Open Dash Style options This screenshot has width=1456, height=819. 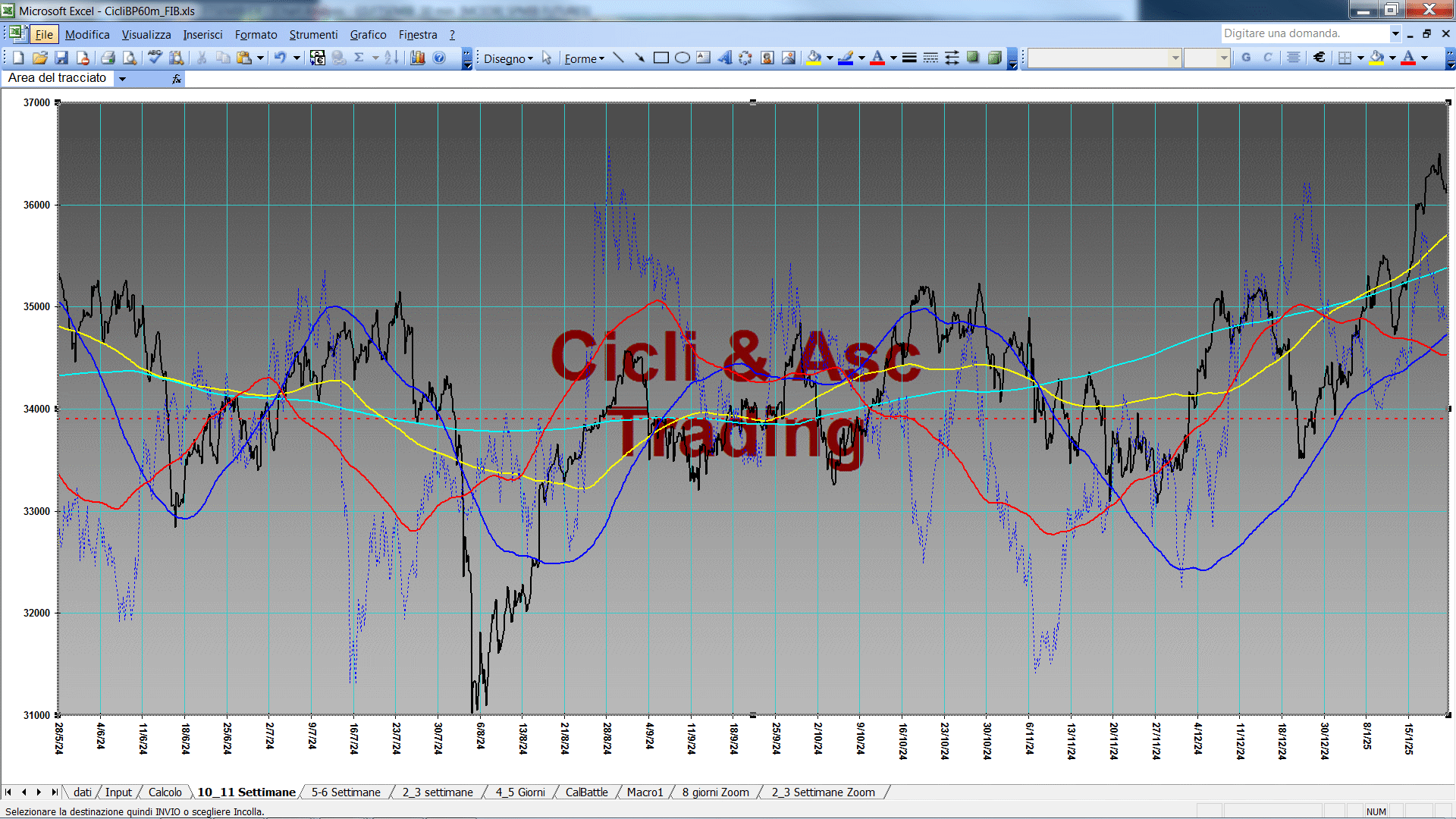[930, 58]
